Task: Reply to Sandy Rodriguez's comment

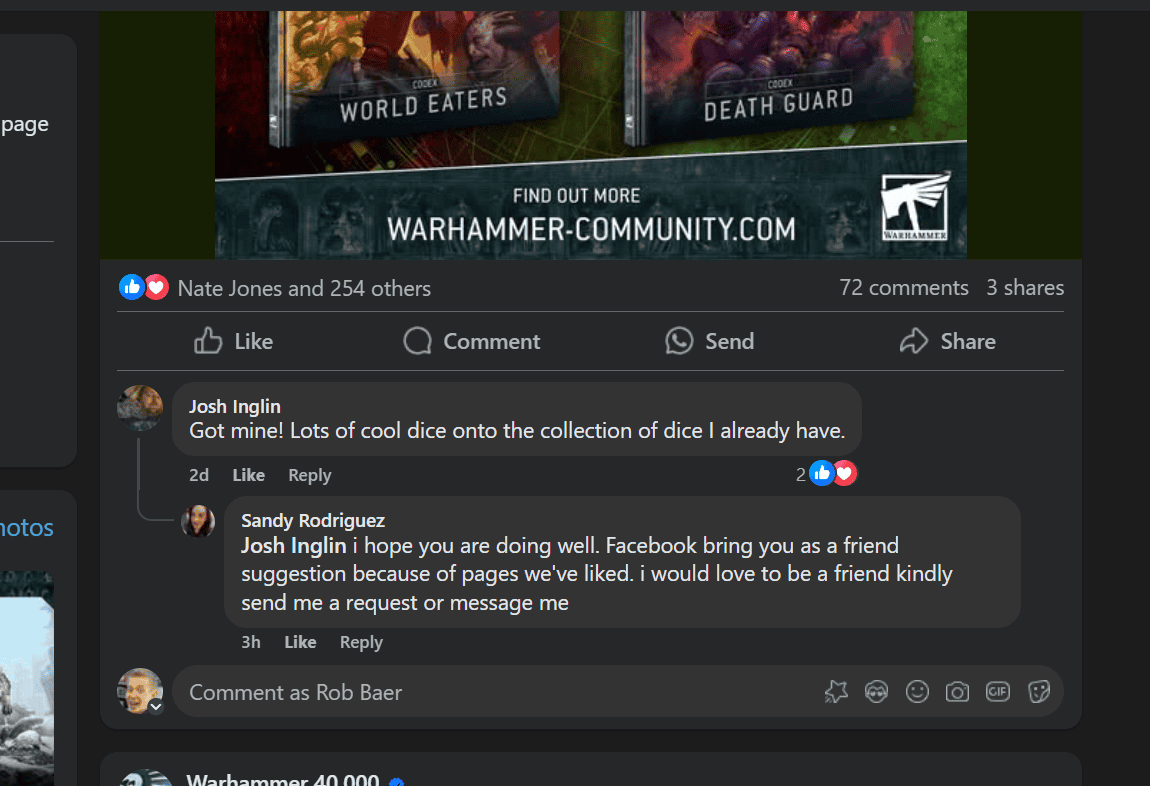Action: (x=361, y=642)
